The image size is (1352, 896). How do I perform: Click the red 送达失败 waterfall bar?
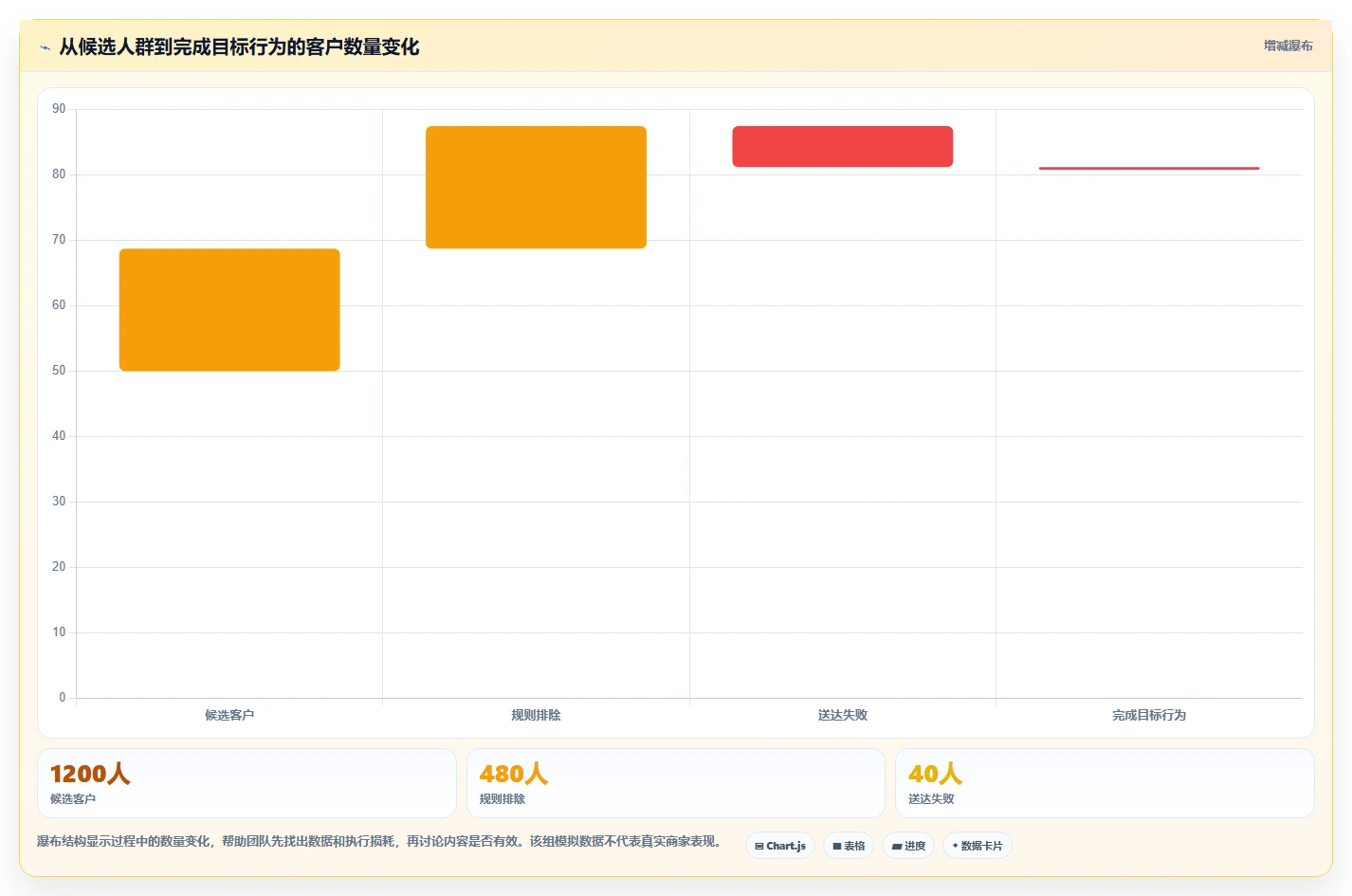point(843,147)
